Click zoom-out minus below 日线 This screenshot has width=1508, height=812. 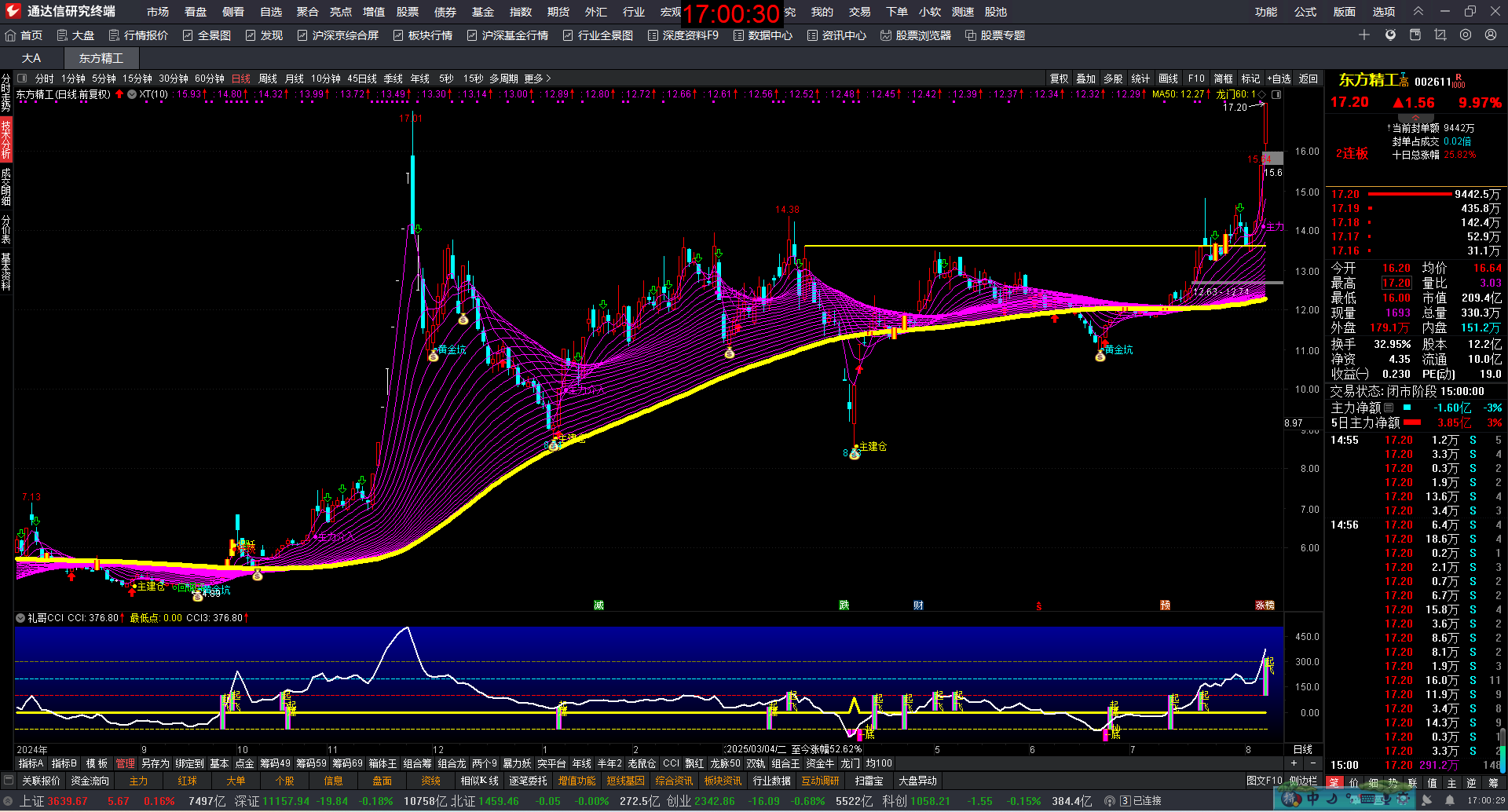(1312, 763)
